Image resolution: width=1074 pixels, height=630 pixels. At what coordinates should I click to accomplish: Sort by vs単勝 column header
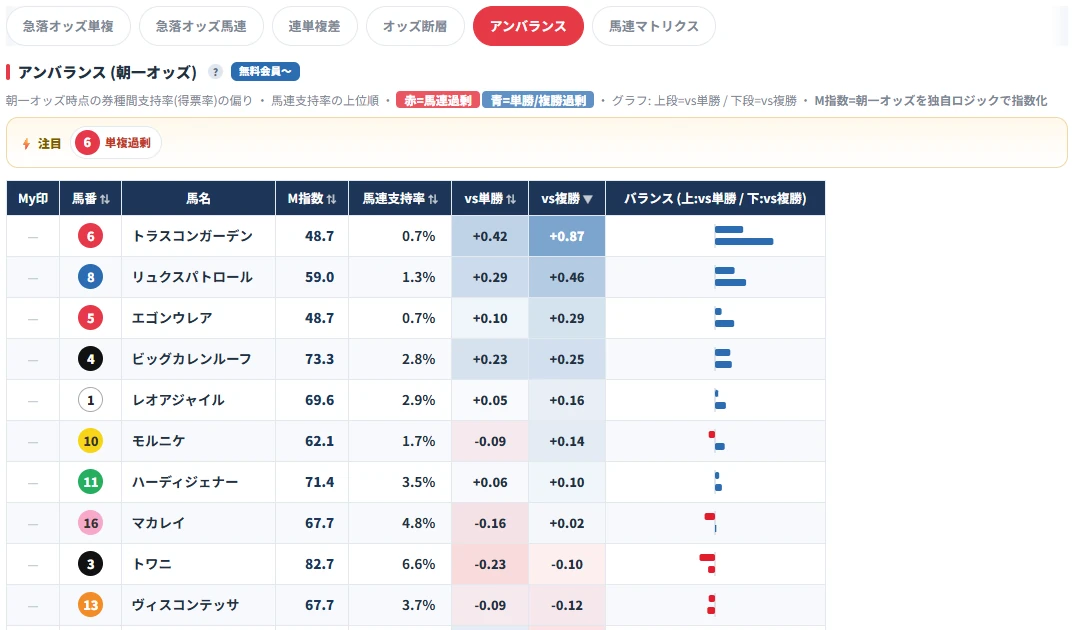tap(490, 199)
